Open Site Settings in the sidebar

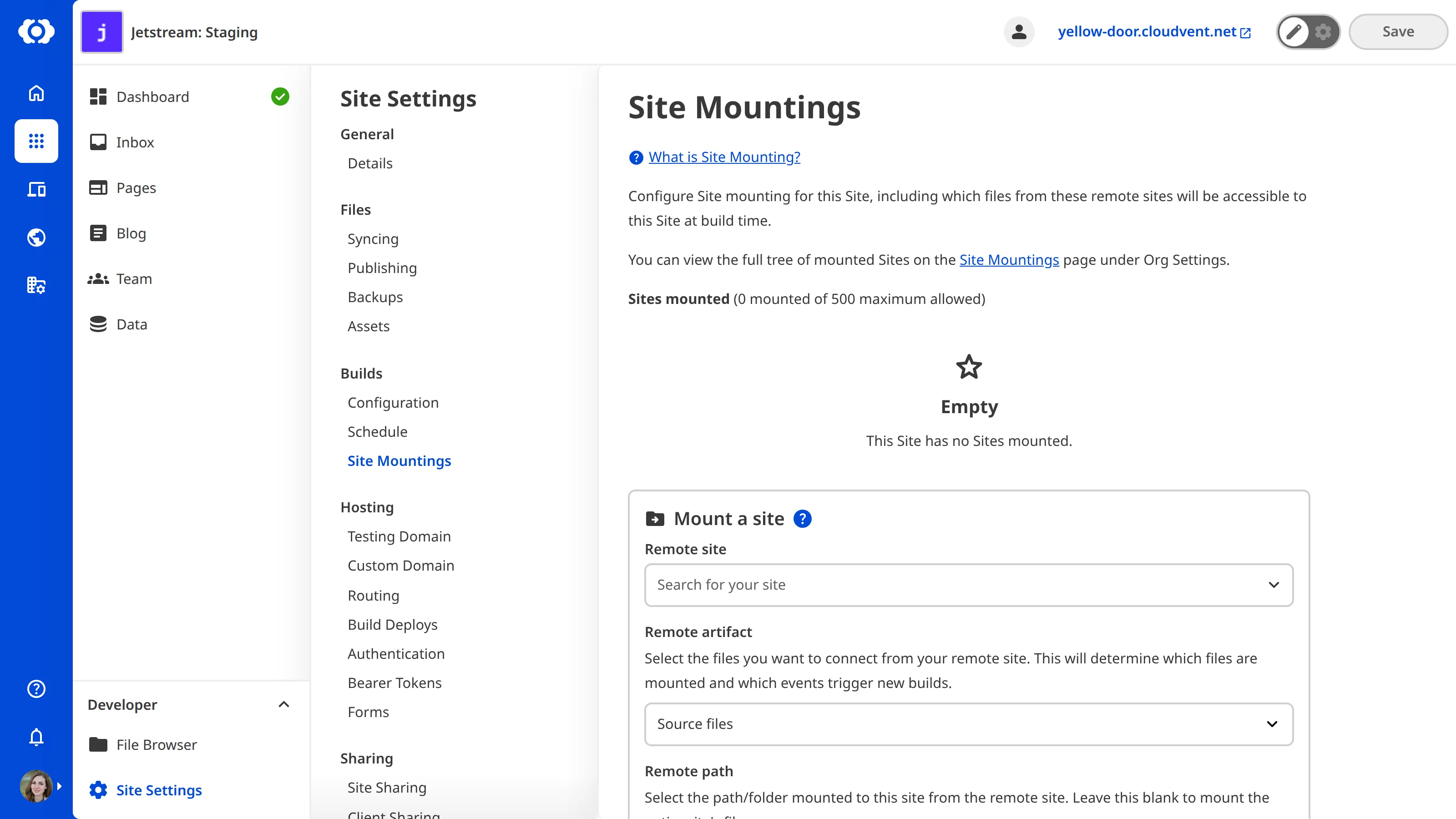159,790
